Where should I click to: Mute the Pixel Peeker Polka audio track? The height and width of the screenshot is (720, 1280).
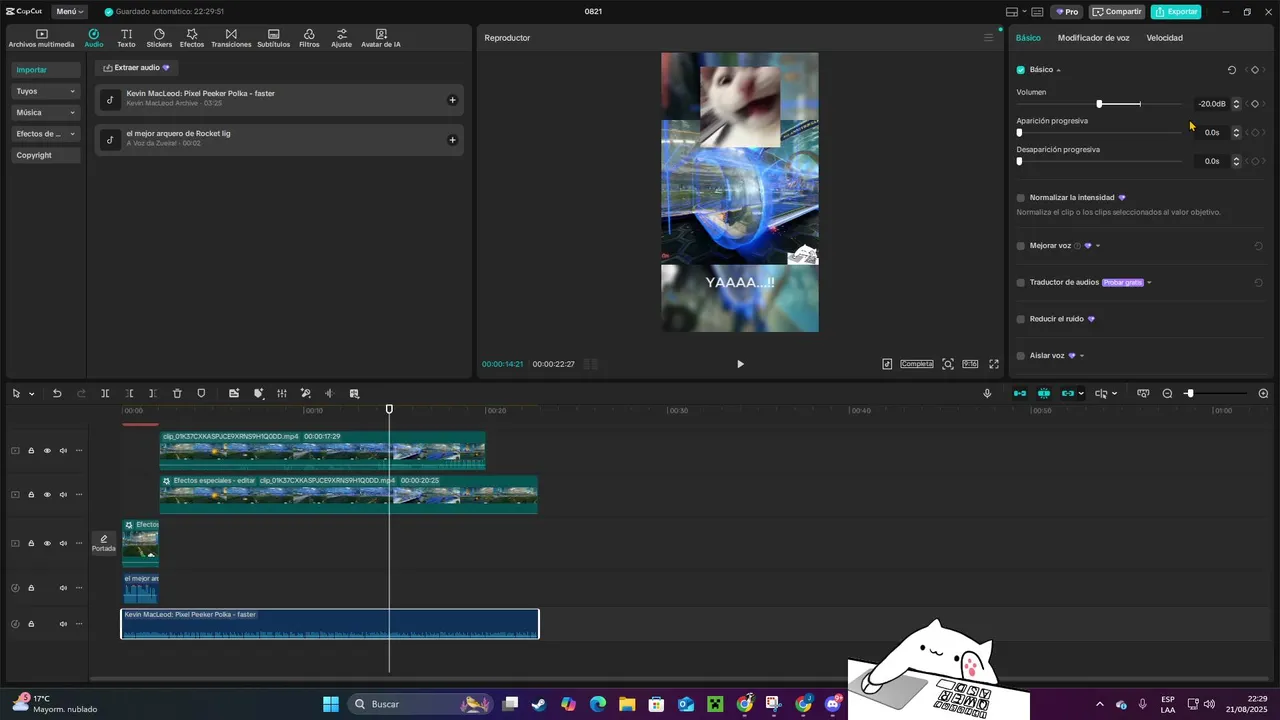(x=63, y=624)
